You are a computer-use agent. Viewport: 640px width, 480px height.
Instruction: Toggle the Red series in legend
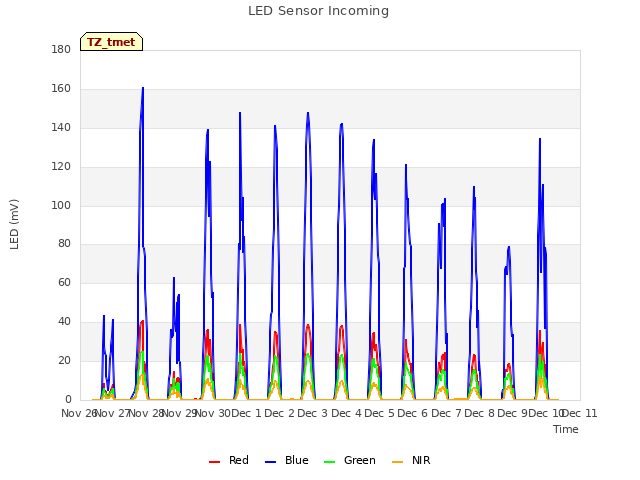pyautogui.click(x=229, y=460)
